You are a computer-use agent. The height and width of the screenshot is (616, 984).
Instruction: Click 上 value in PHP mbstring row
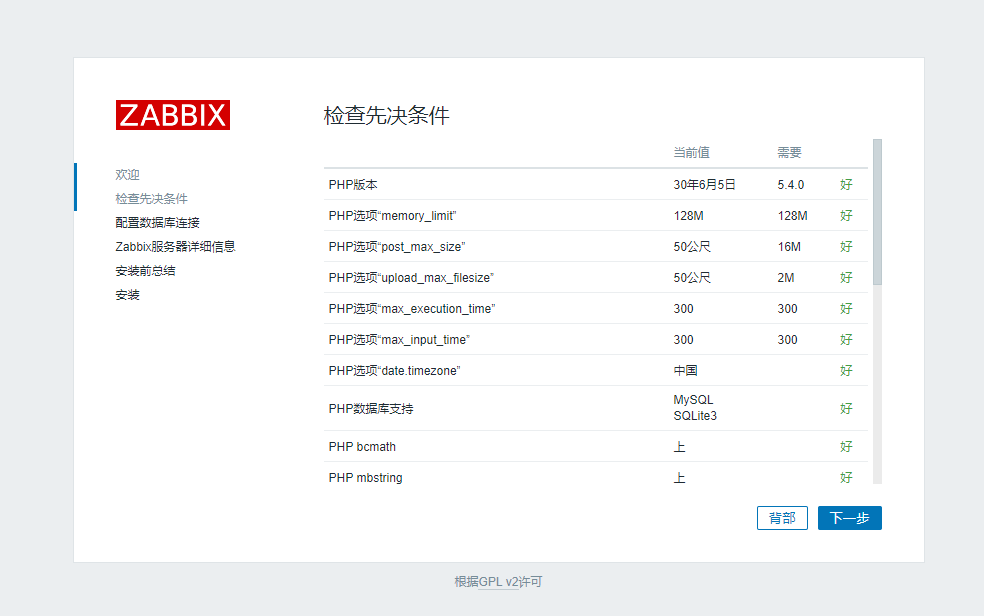680,478
